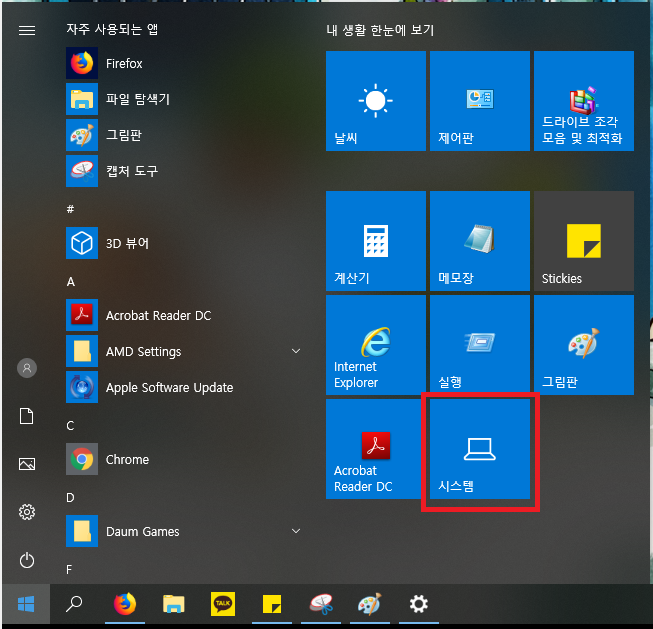Switch to Snipping Tool on the taskbar
This screenshot has width=653, height=629.
[321, 604]
